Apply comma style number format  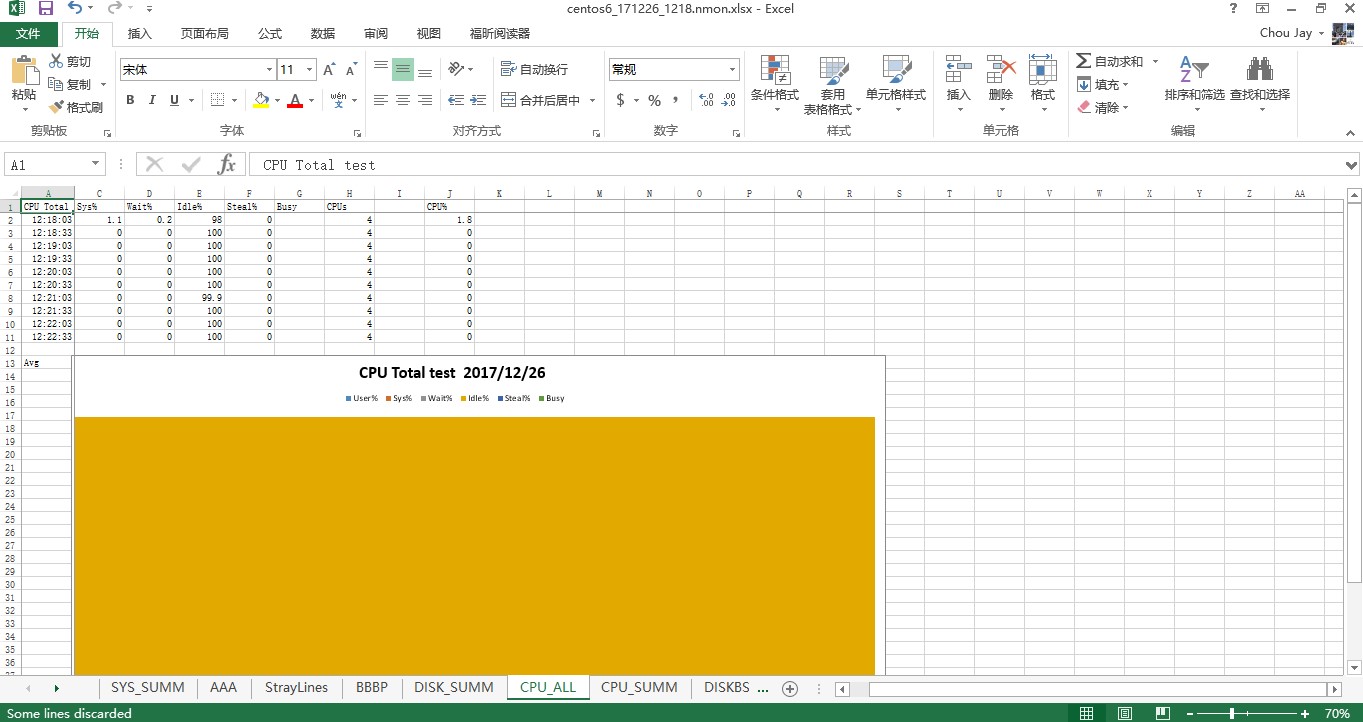(676, 100)
